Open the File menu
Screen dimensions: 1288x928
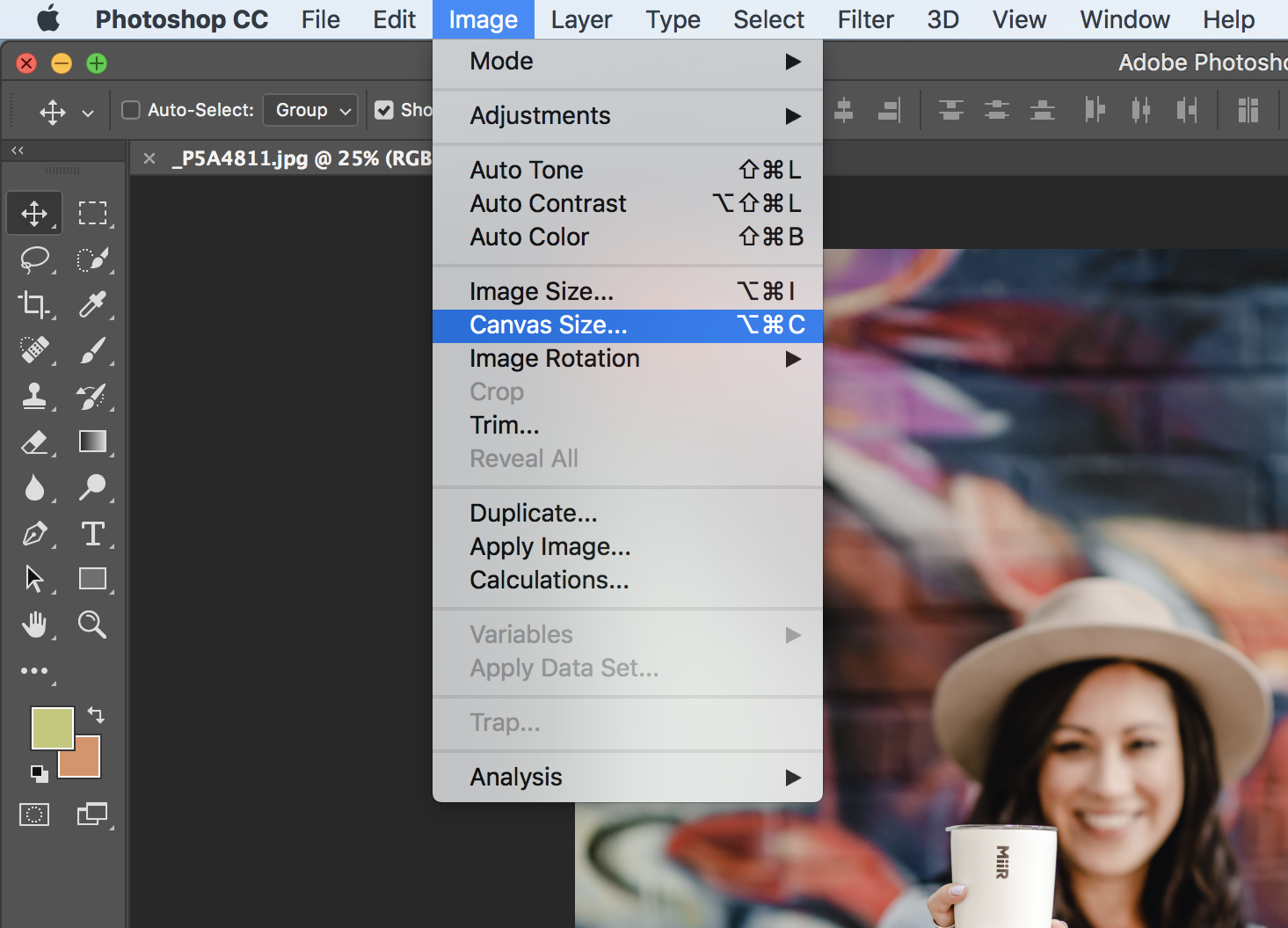pyautogui.click(x=320, y=19)
